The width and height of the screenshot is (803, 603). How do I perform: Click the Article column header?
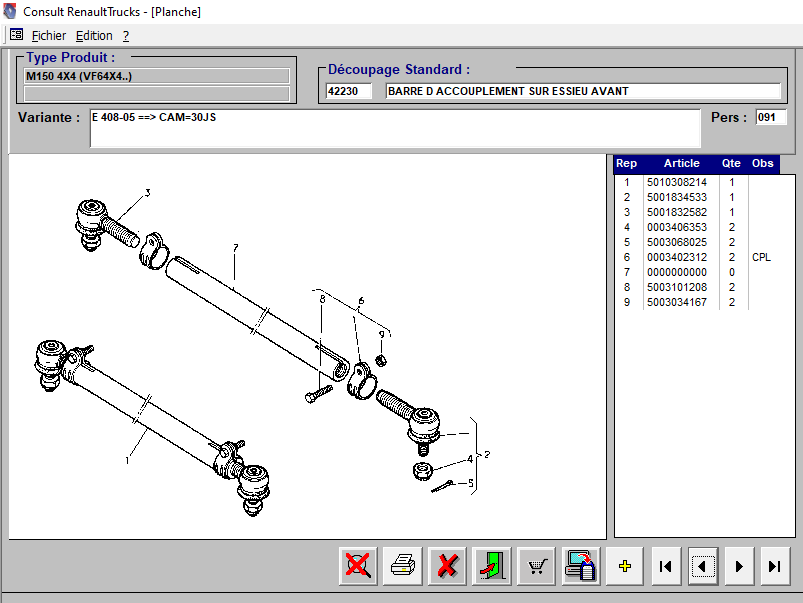coord(681,164)
